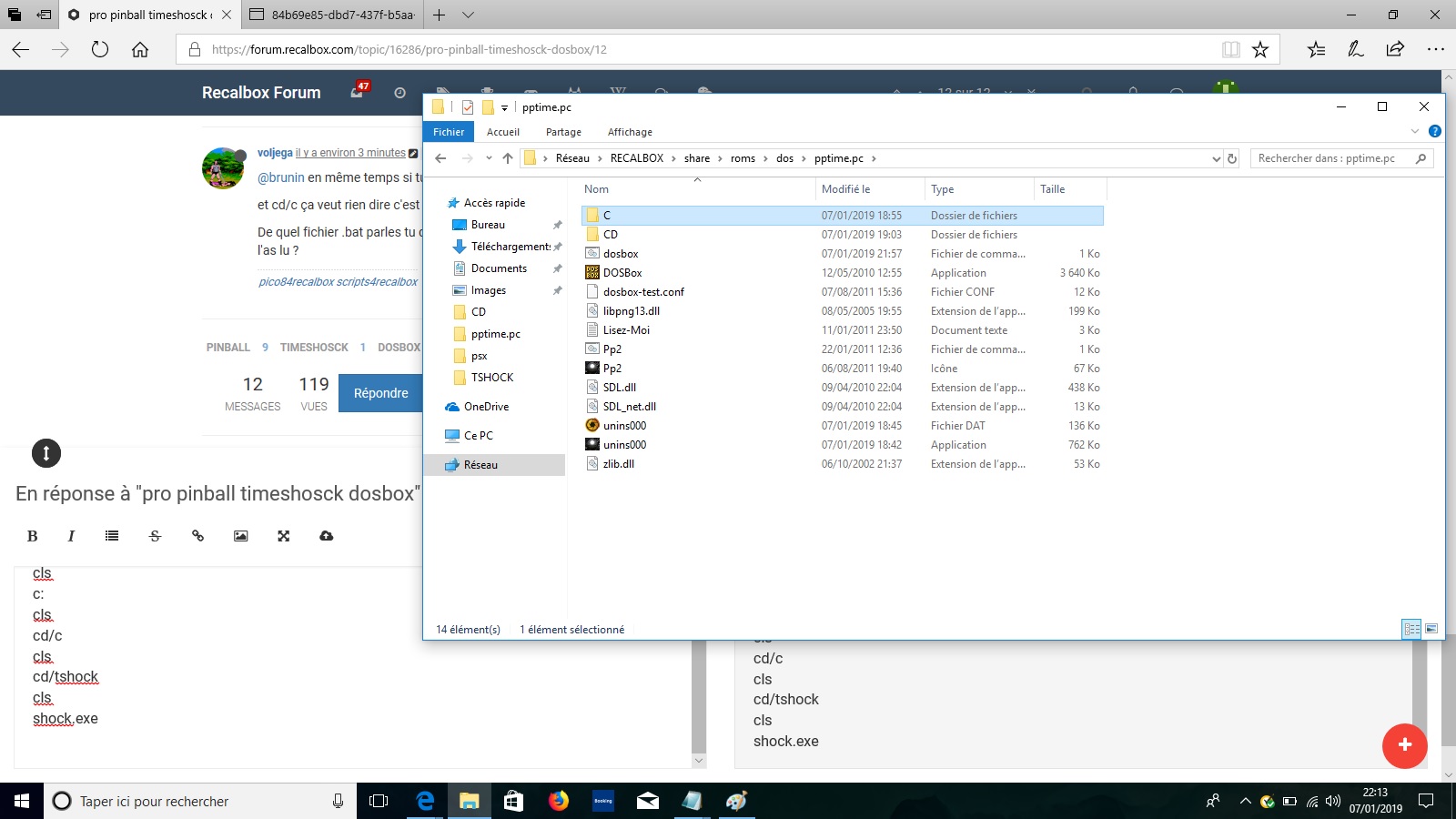1456x819 pixels.
Task: Open recent topics clock icon in forum header
Action: (x=399, y=93)
